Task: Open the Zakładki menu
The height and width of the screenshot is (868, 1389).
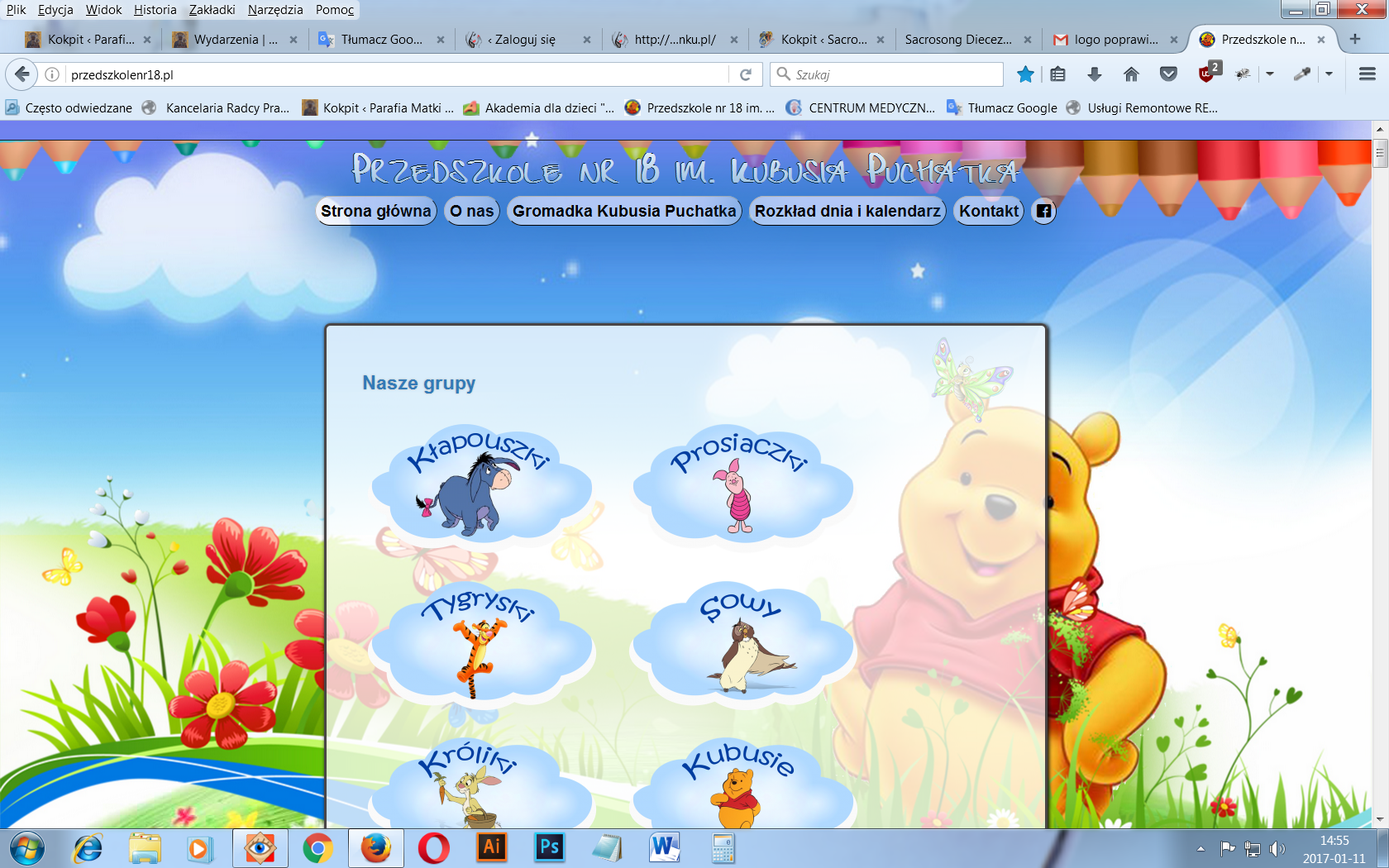Action: click(x=212, y=10)
